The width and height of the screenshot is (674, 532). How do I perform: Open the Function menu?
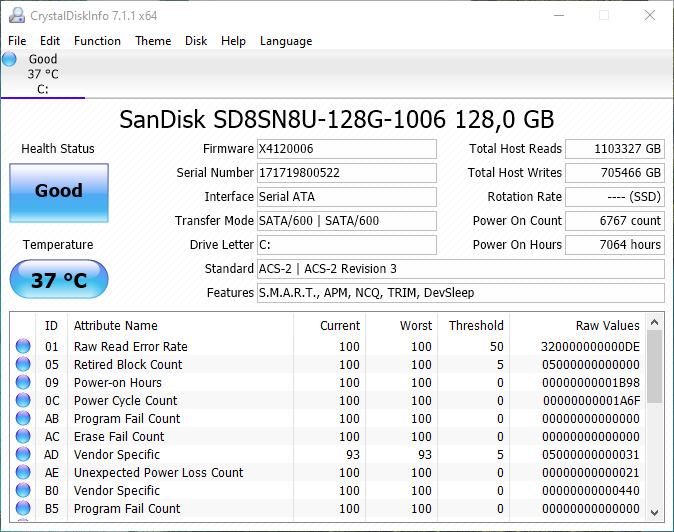[97, 41]
